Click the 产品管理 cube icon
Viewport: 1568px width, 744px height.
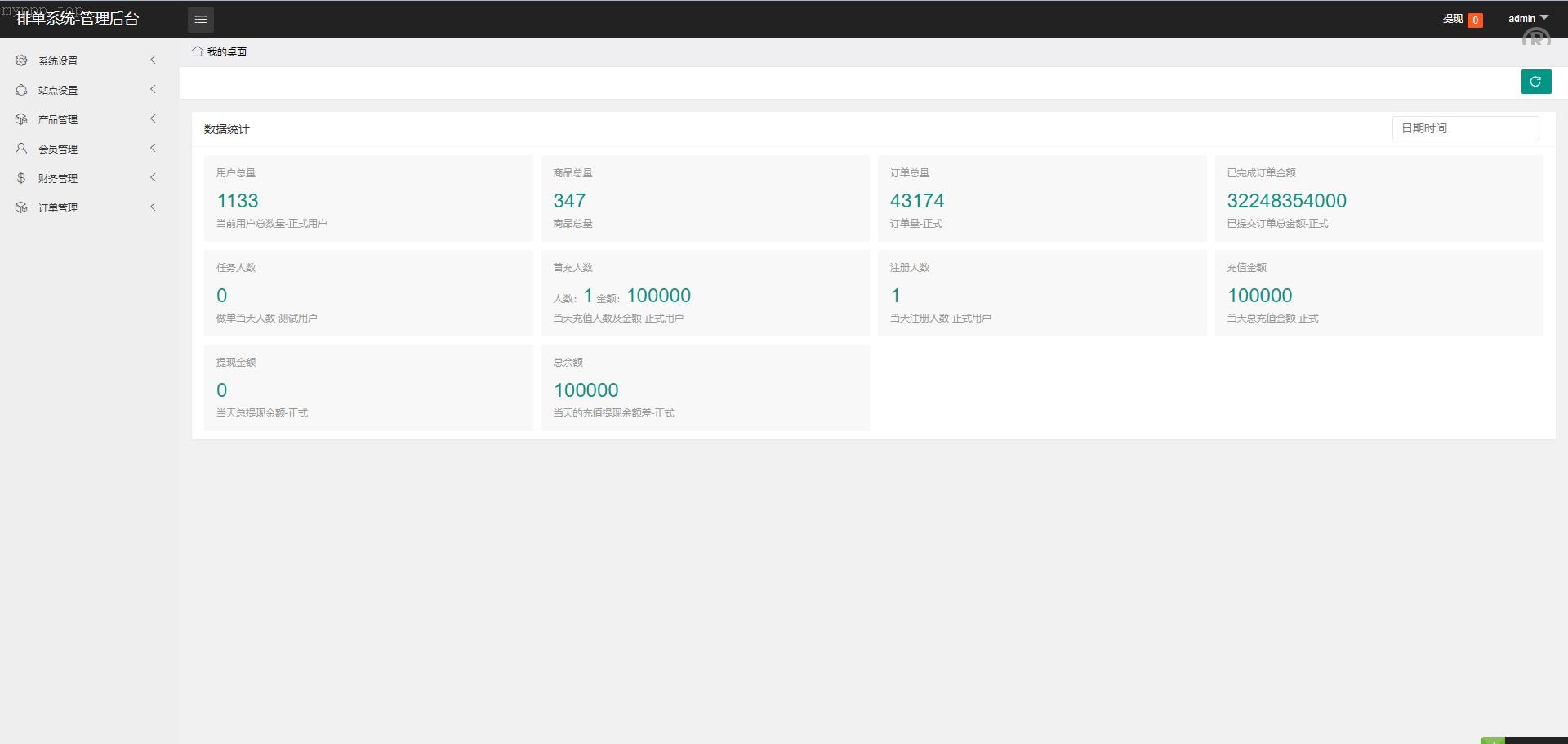coord(21,119)
